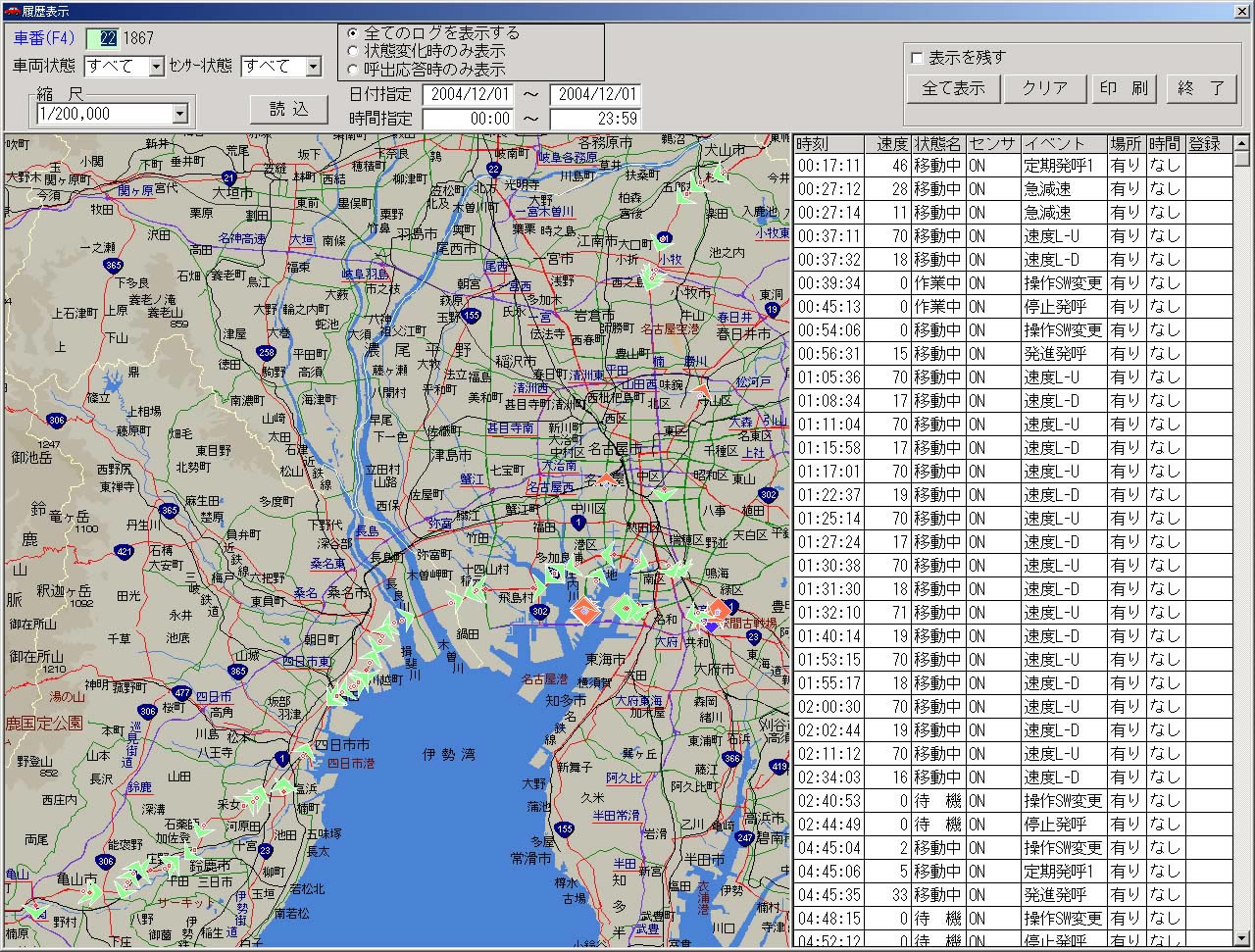Image resolution: width=1255 pixels, height=952 pixels.
Task: Click the log table's scrollbar down arrow
Action: point(1241,937)
